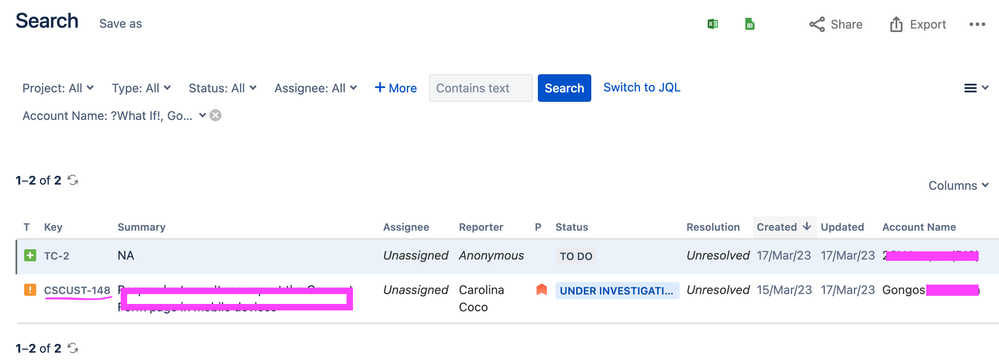Click the green issue type icon for TC-2

pos(29,256)
